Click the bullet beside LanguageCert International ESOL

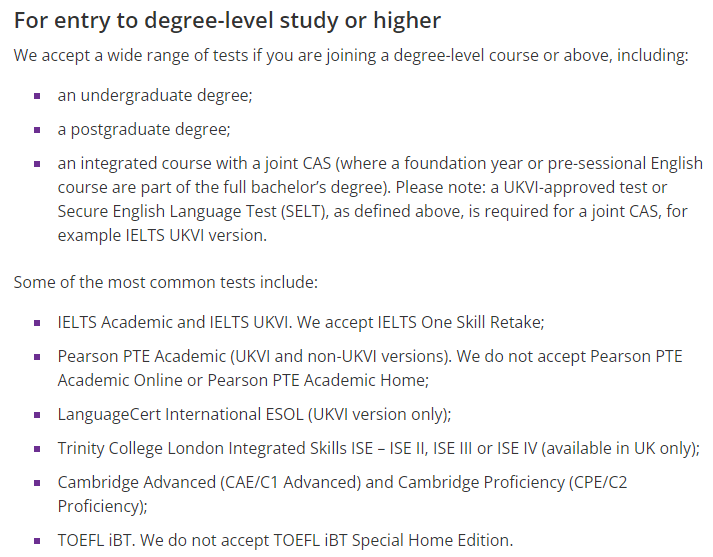pos(37,415)
